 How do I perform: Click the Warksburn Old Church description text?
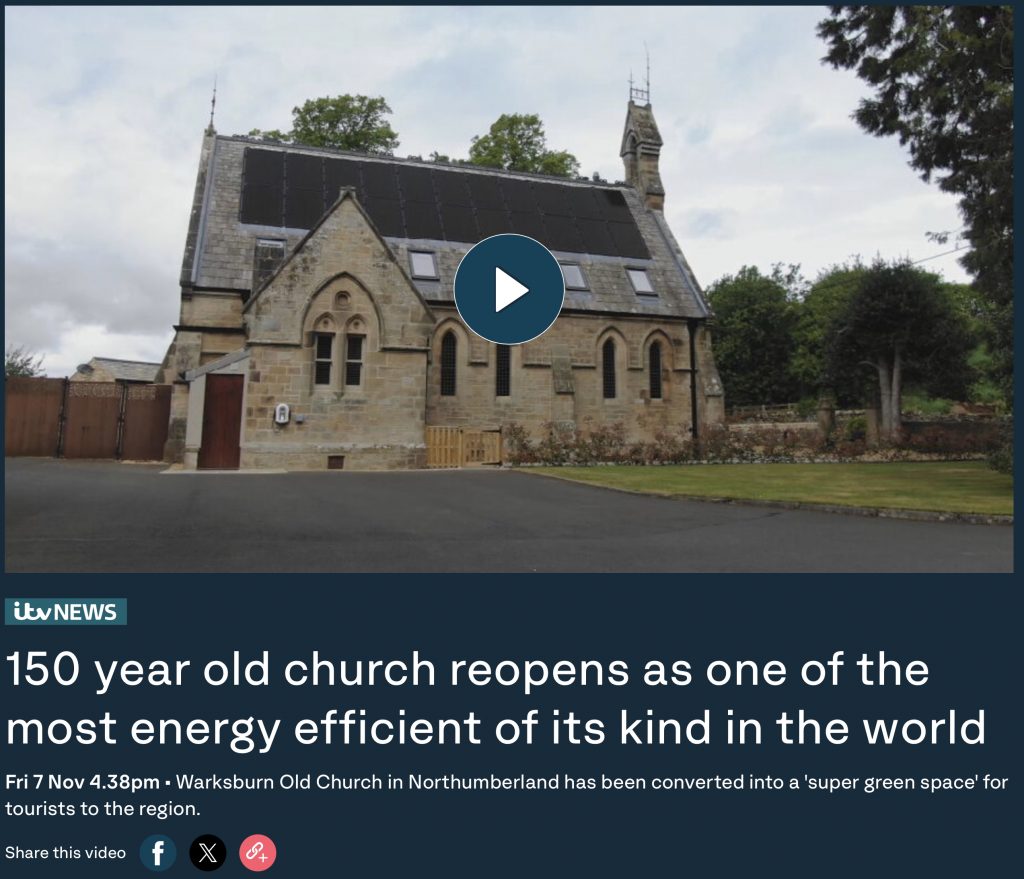click(x=507, y=795)
